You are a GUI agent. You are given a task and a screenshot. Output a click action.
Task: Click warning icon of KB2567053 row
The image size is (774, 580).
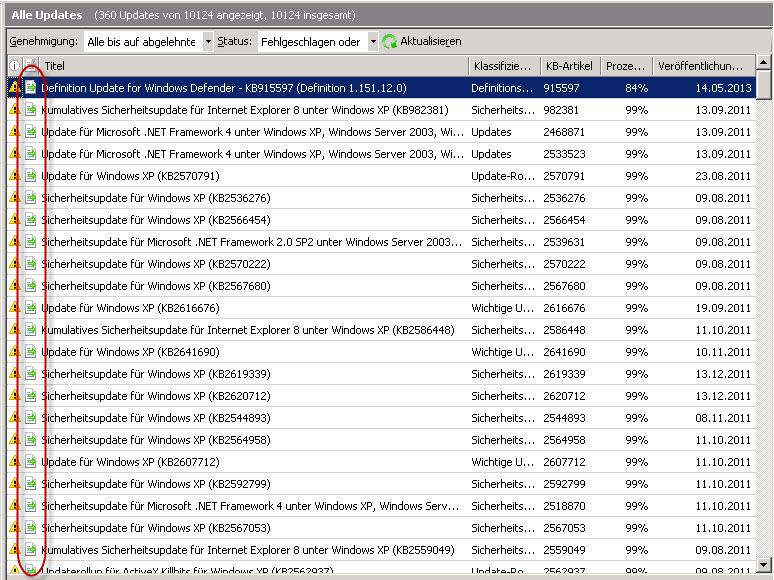14,528
